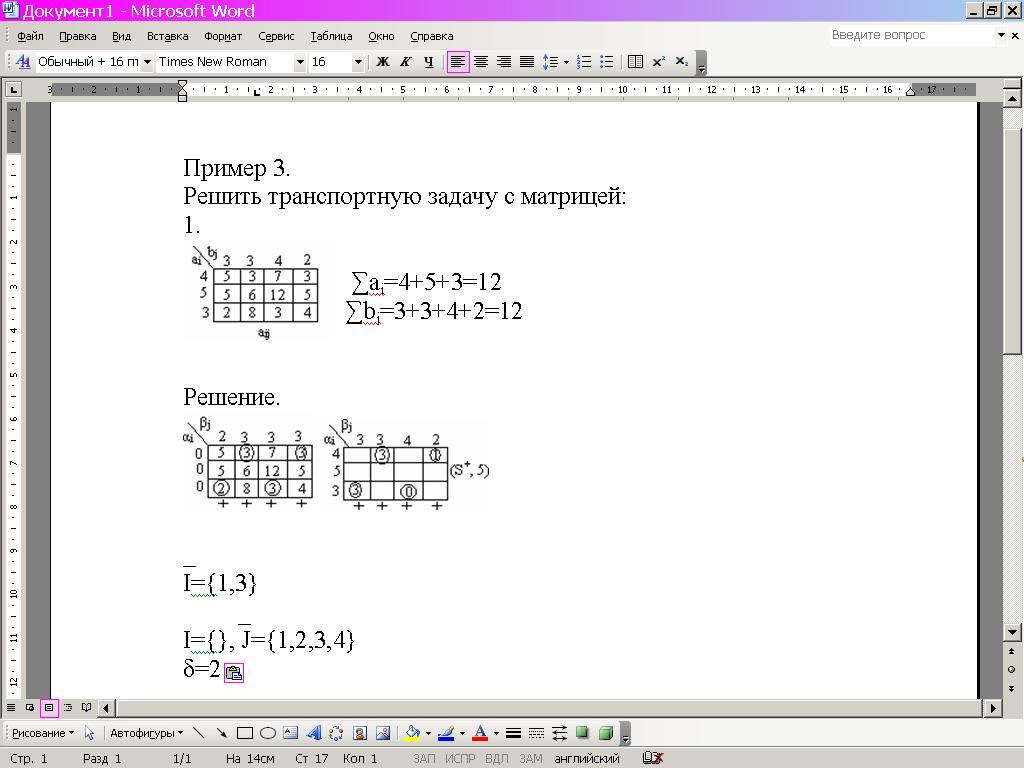Viewport: 1024px width, 768px height.
Task: Click the paste options smart tag
Action: tap(233, 673)
